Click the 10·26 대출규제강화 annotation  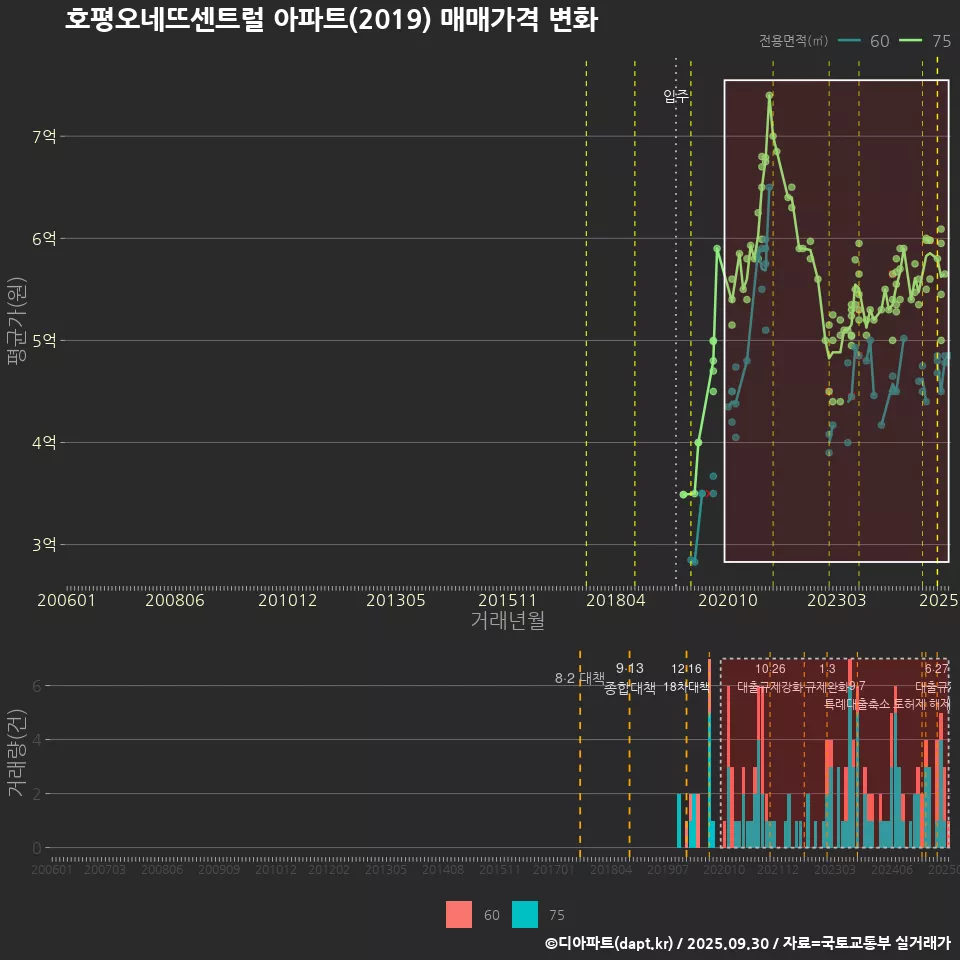coord(770,678)
